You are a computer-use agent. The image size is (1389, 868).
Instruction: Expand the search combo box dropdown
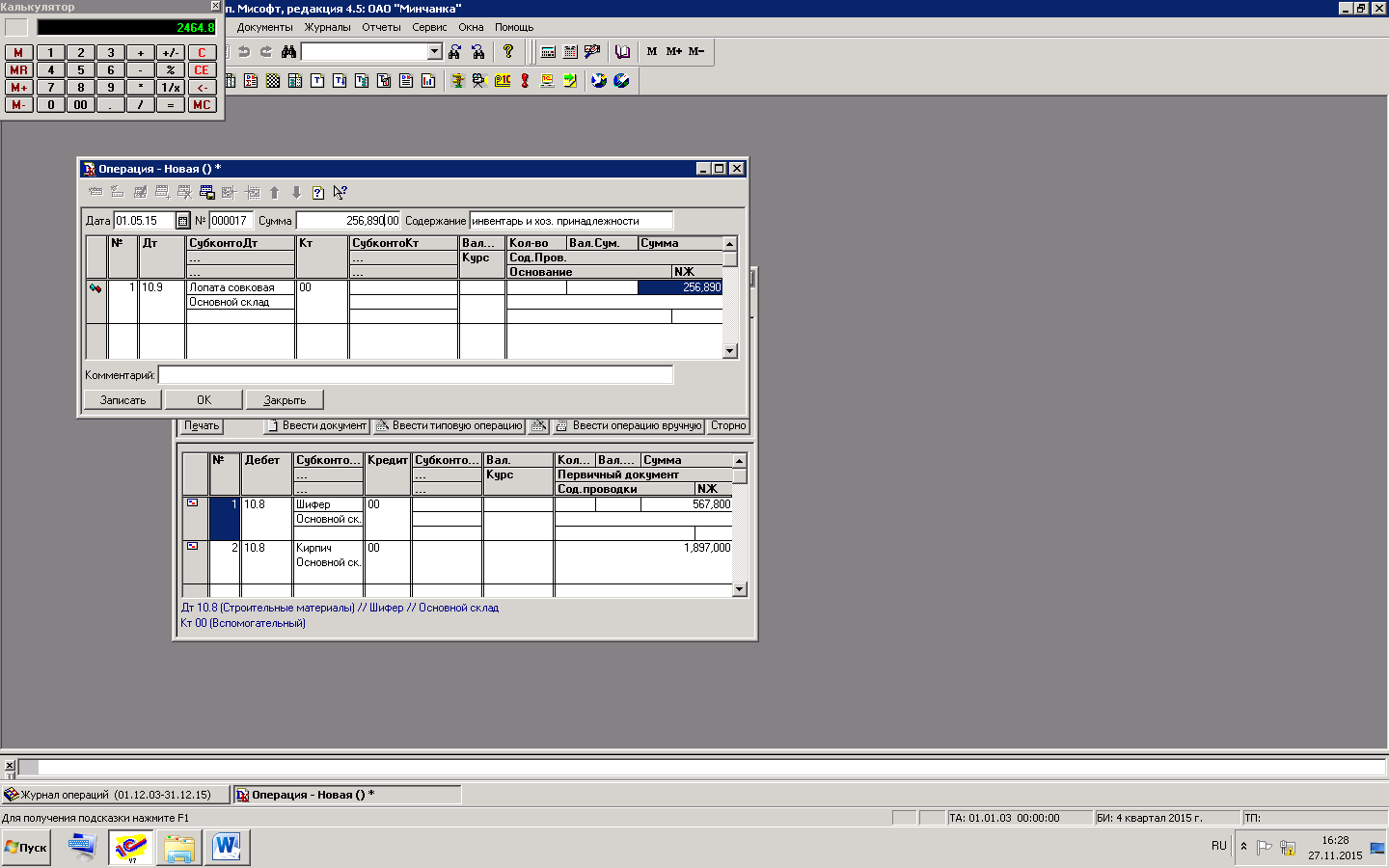[x=434, y=51]
